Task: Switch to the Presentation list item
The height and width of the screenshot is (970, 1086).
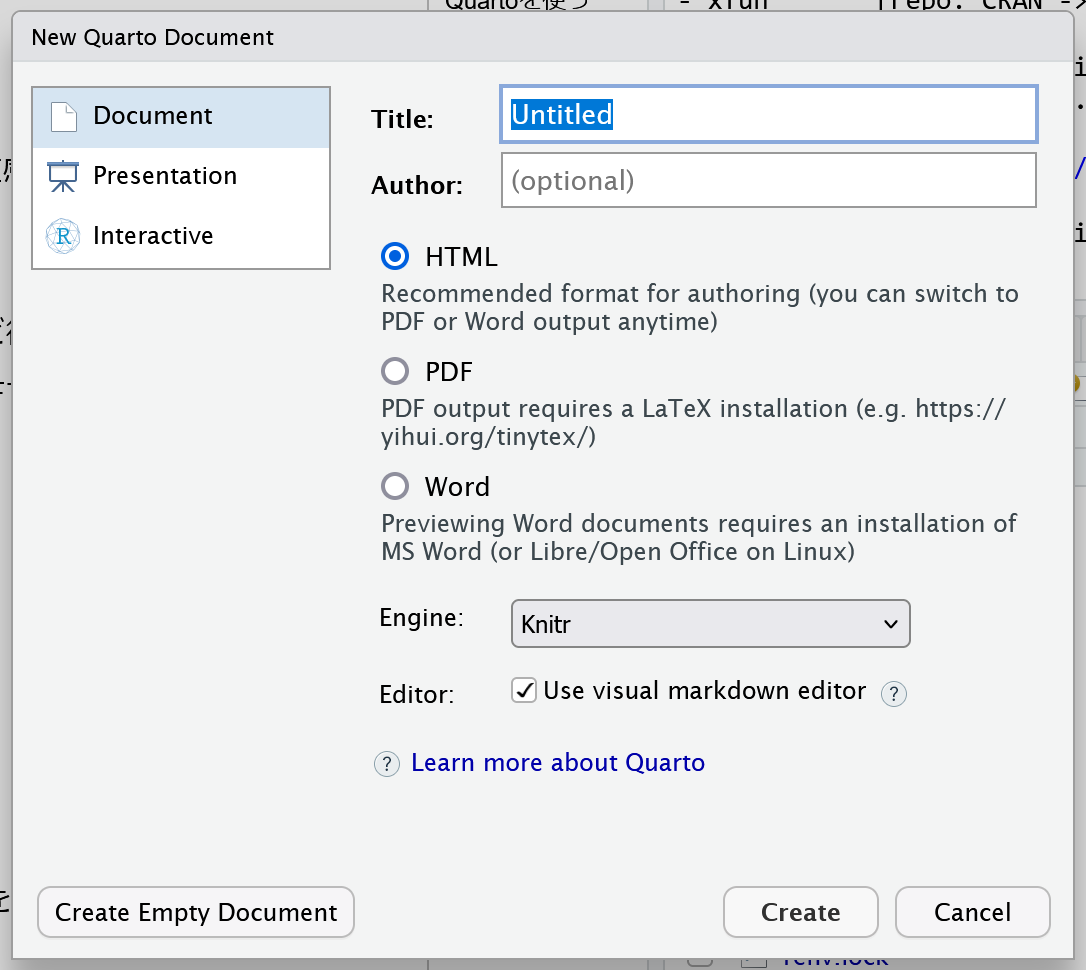Action: 181,176
